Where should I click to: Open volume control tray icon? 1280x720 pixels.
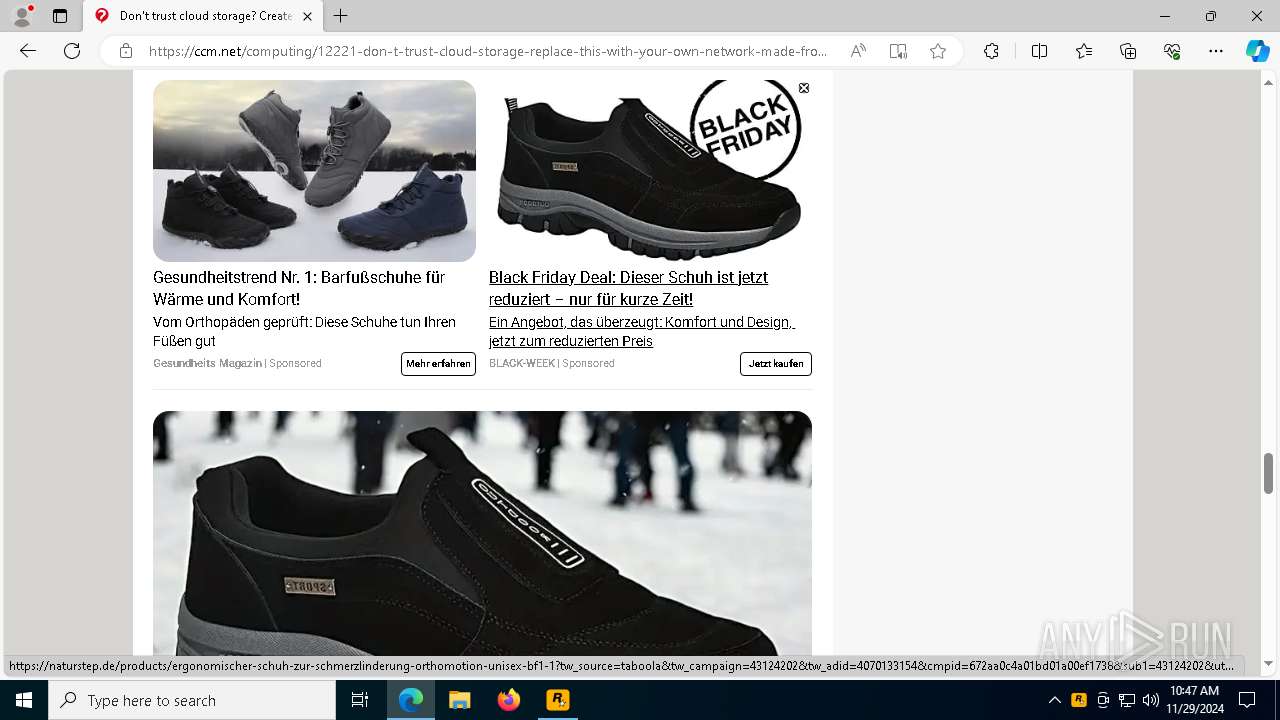coord(1150,700)
